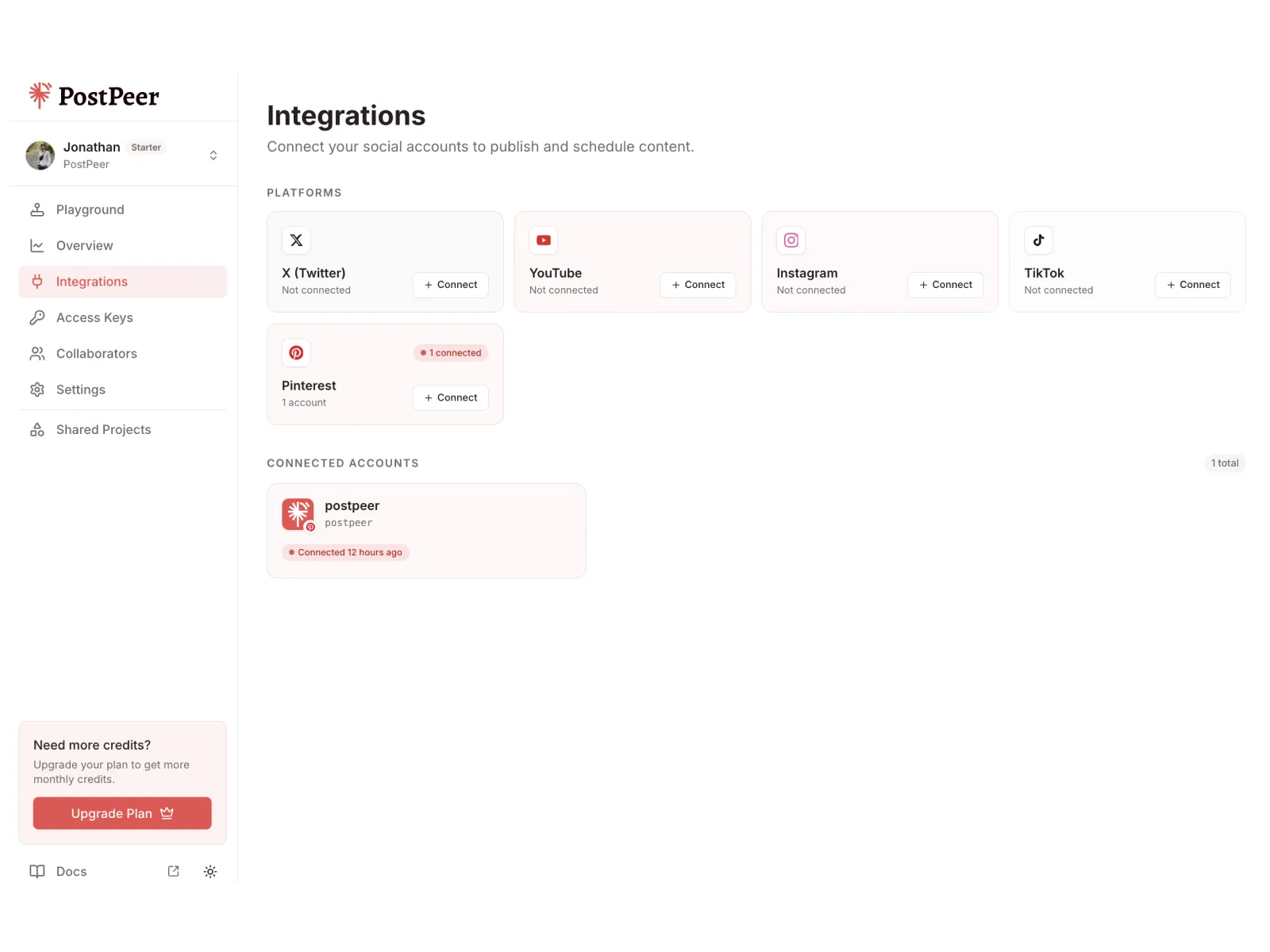Open Access Keys in sidebar

pos(94,317)
